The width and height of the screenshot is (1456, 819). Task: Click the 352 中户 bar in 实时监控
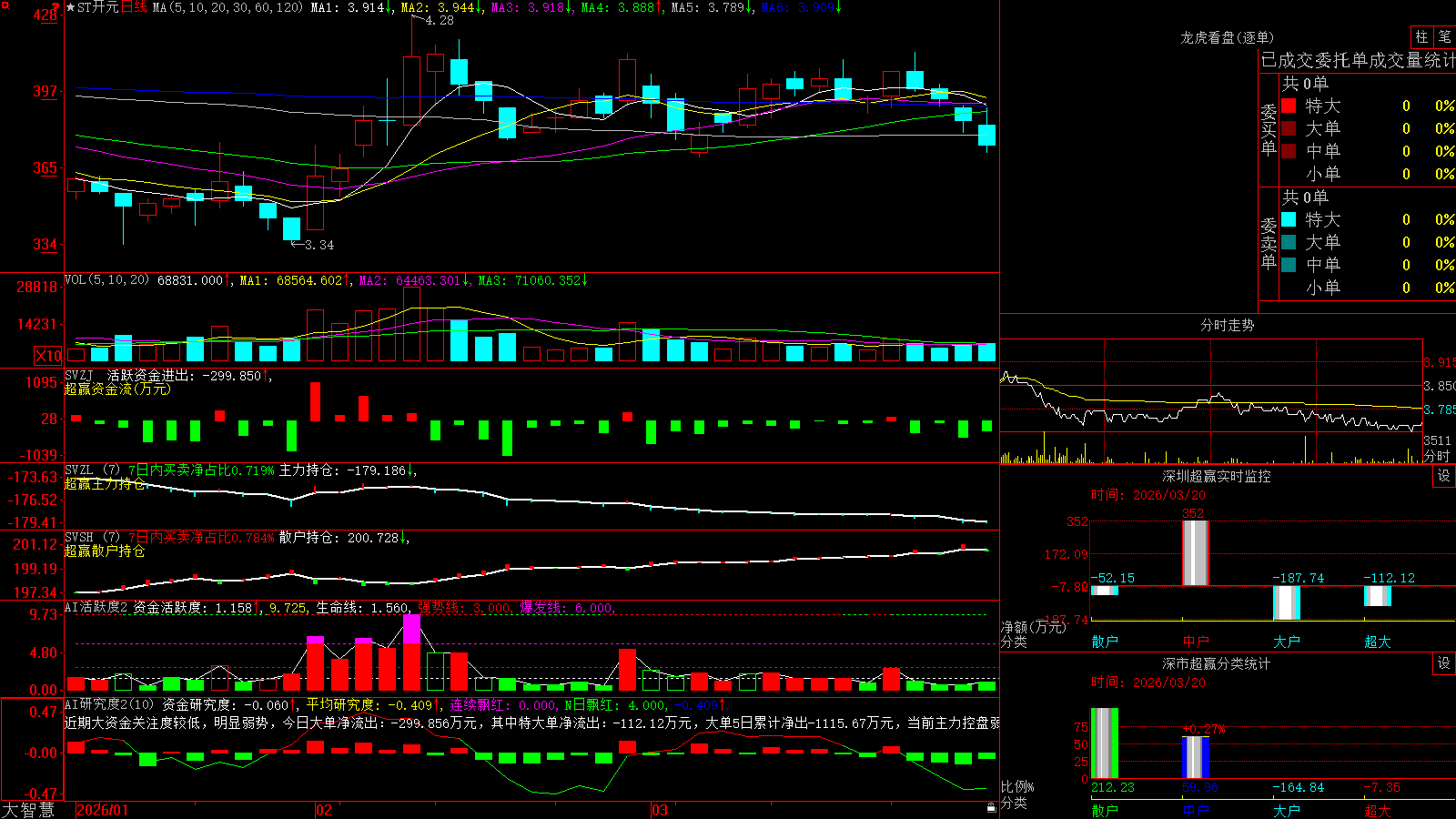[x=1196, y=553]
